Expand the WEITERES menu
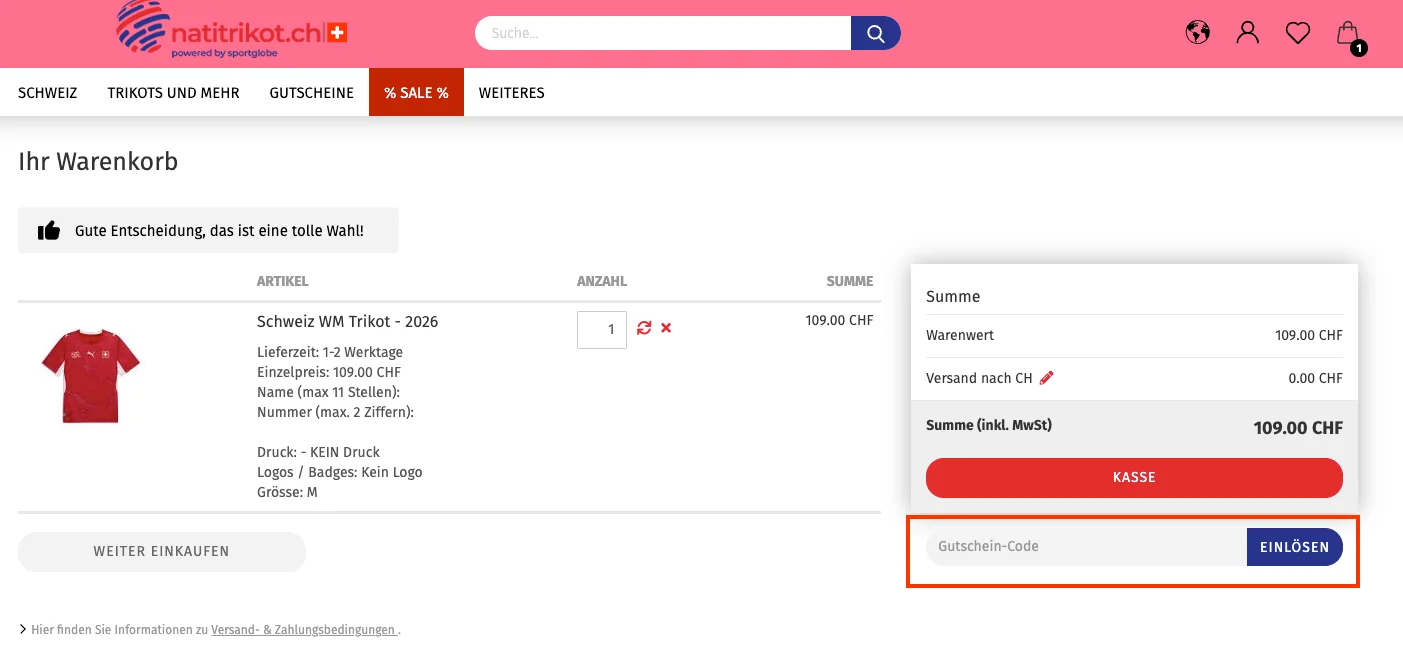 click(x=511, y=93)
